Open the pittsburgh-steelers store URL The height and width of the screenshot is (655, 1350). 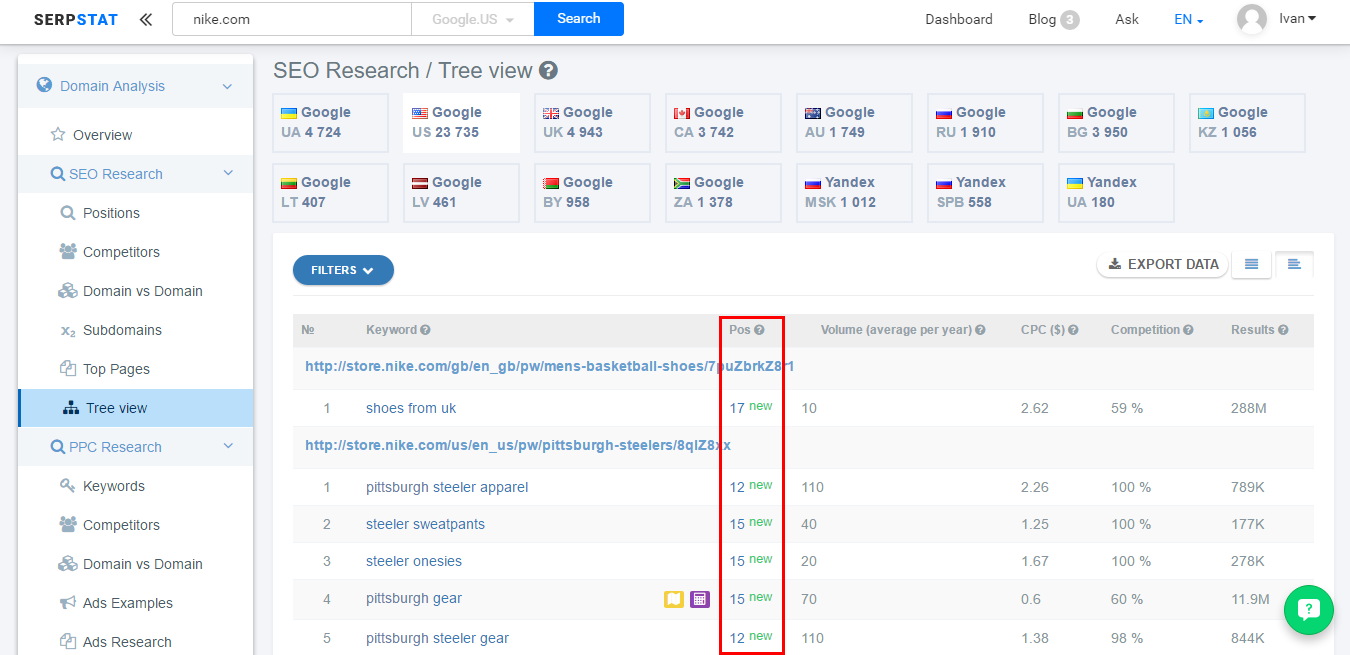pyautogui.click(x=518, y=445)
